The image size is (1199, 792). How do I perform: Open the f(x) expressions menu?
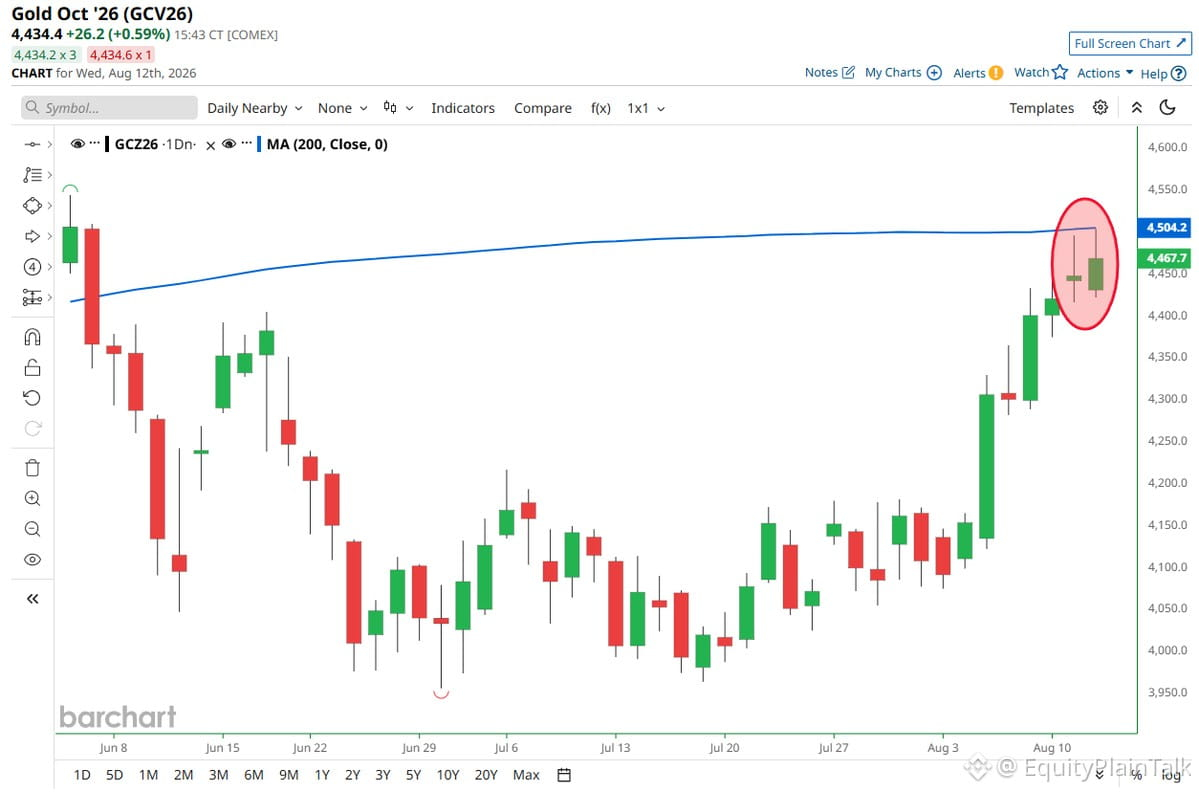[x=600, y=108]
